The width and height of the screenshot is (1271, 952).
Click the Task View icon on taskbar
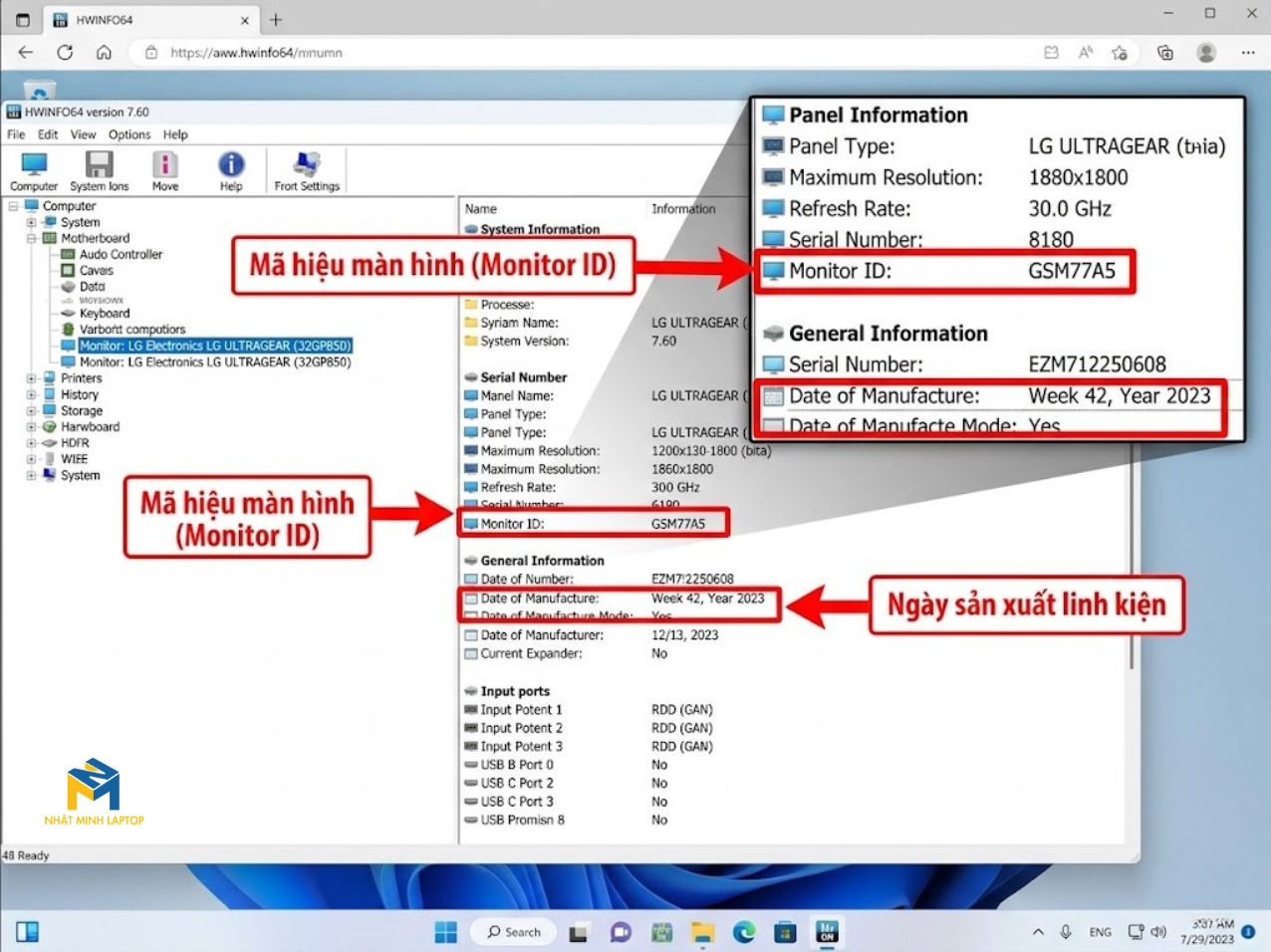click(579, 933)
